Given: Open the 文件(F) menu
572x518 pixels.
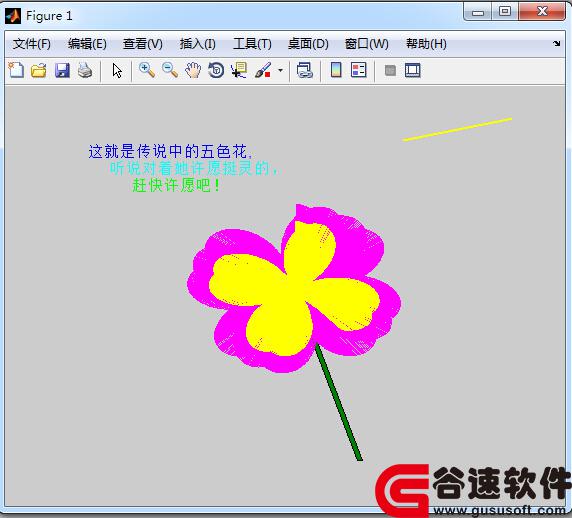Looking at the screenshot, I should 32,44.
